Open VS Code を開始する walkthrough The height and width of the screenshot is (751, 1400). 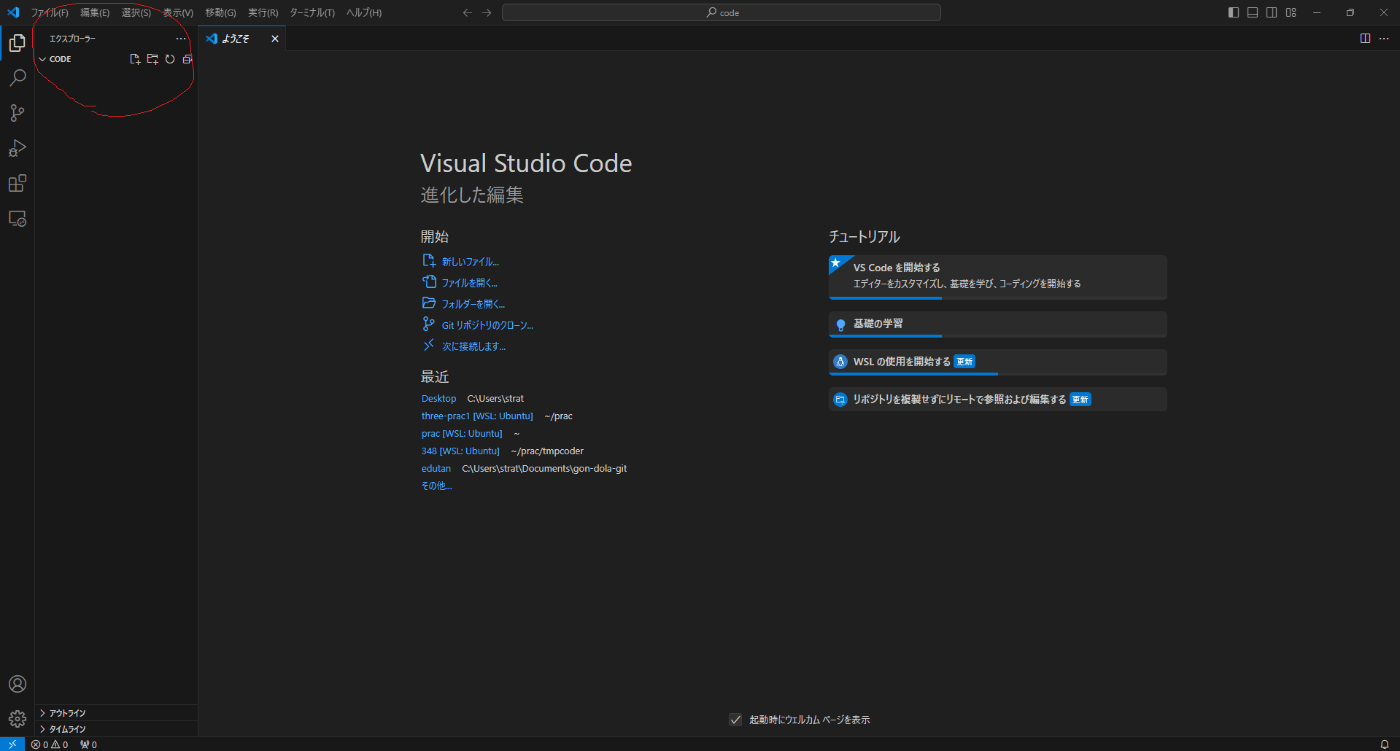(x=997, y=277)
